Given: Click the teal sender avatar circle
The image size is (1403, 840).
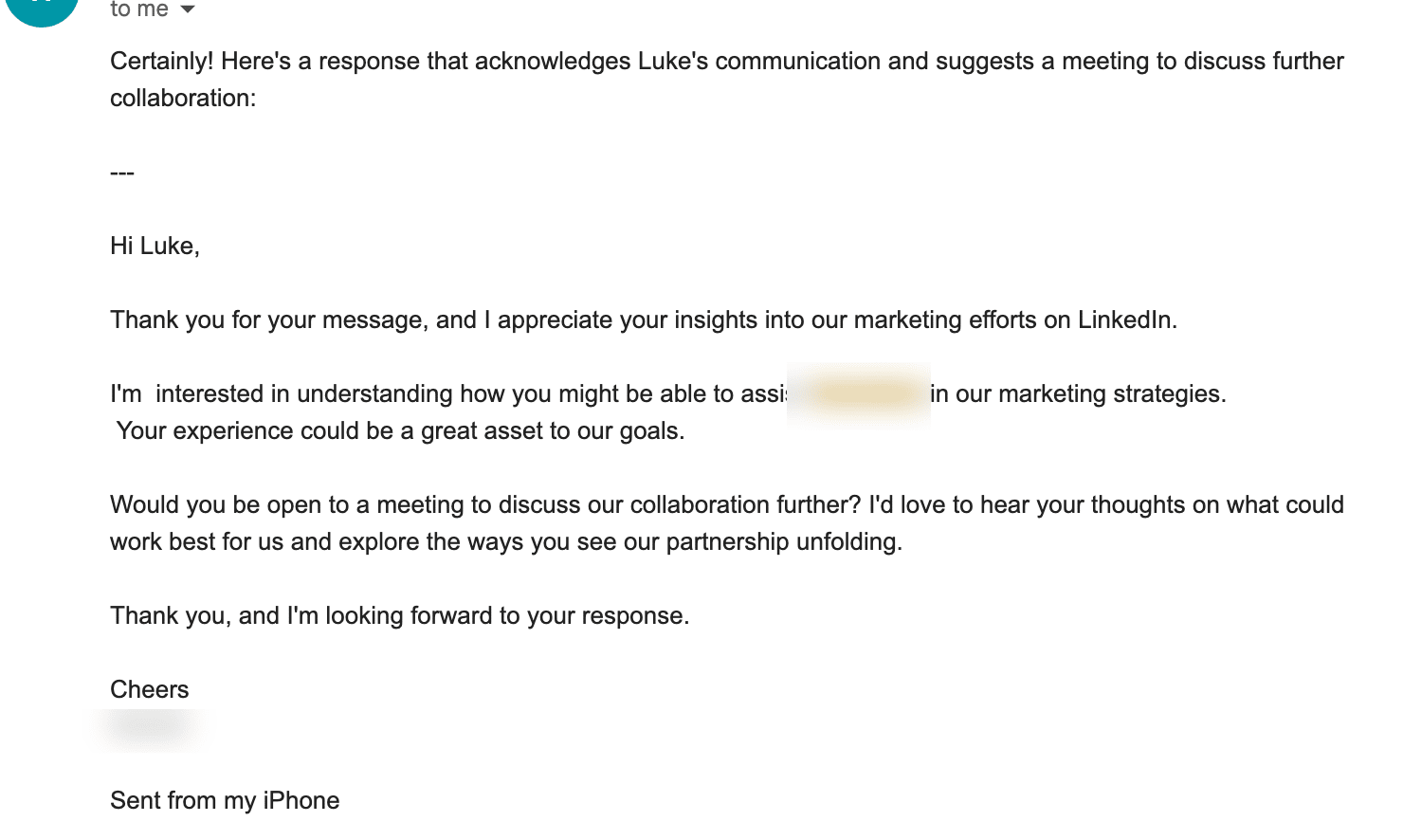Looking at the screenshot, I should pyautogui.click(x=42, y=8).
